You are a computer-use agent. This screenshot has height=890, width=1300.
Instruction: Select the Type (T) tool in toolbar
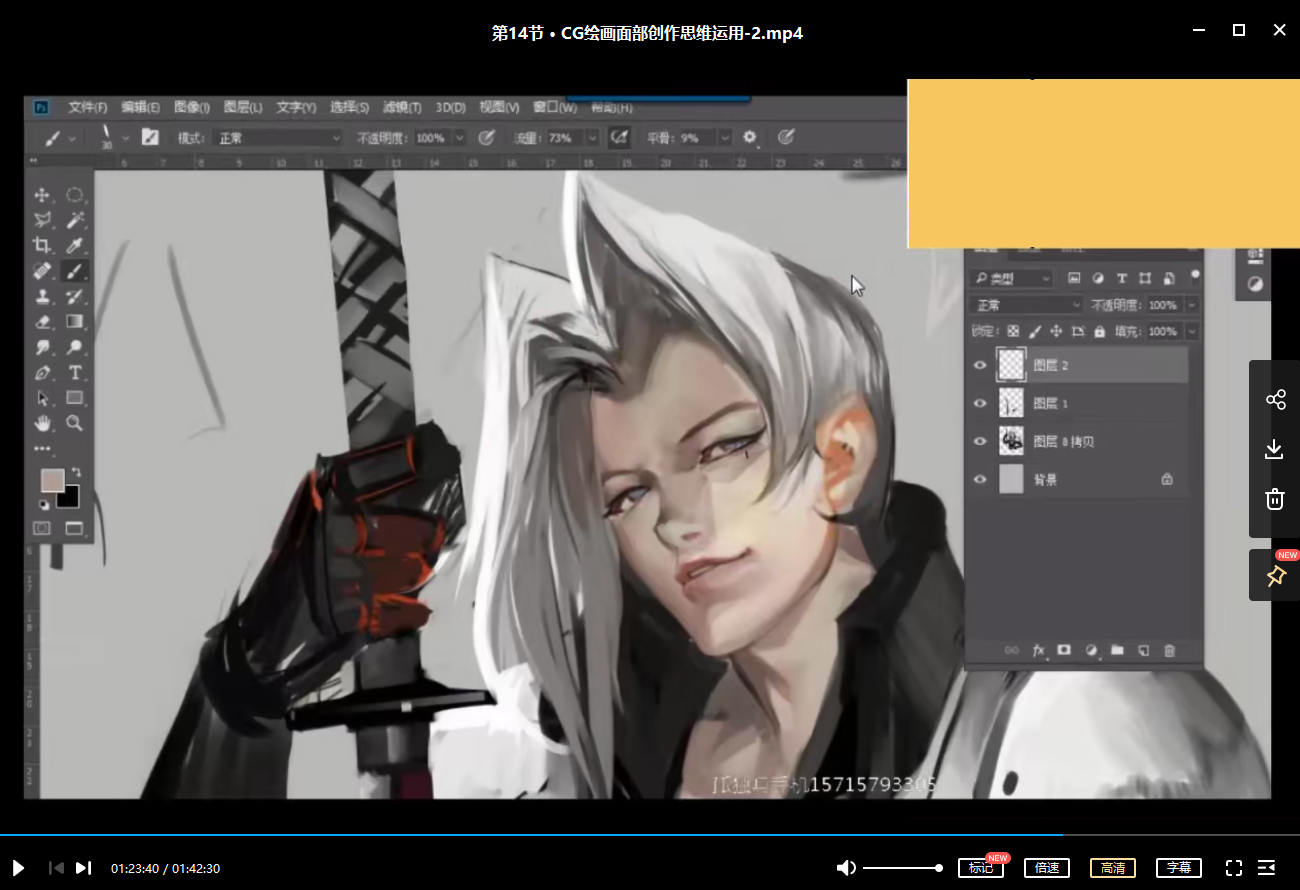tap(74, 373)
